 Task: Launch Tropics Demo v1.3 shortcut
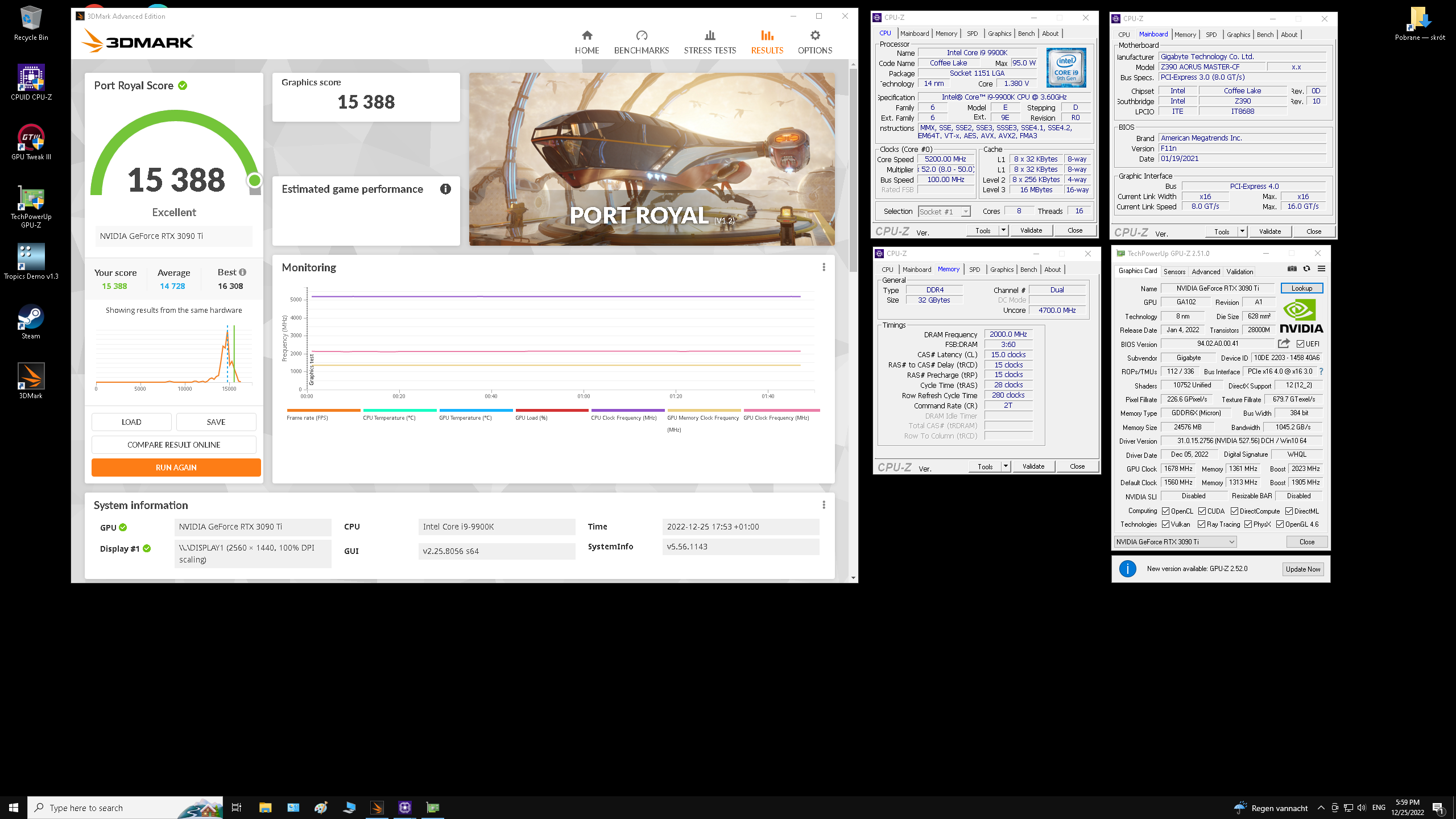point(31,262)
